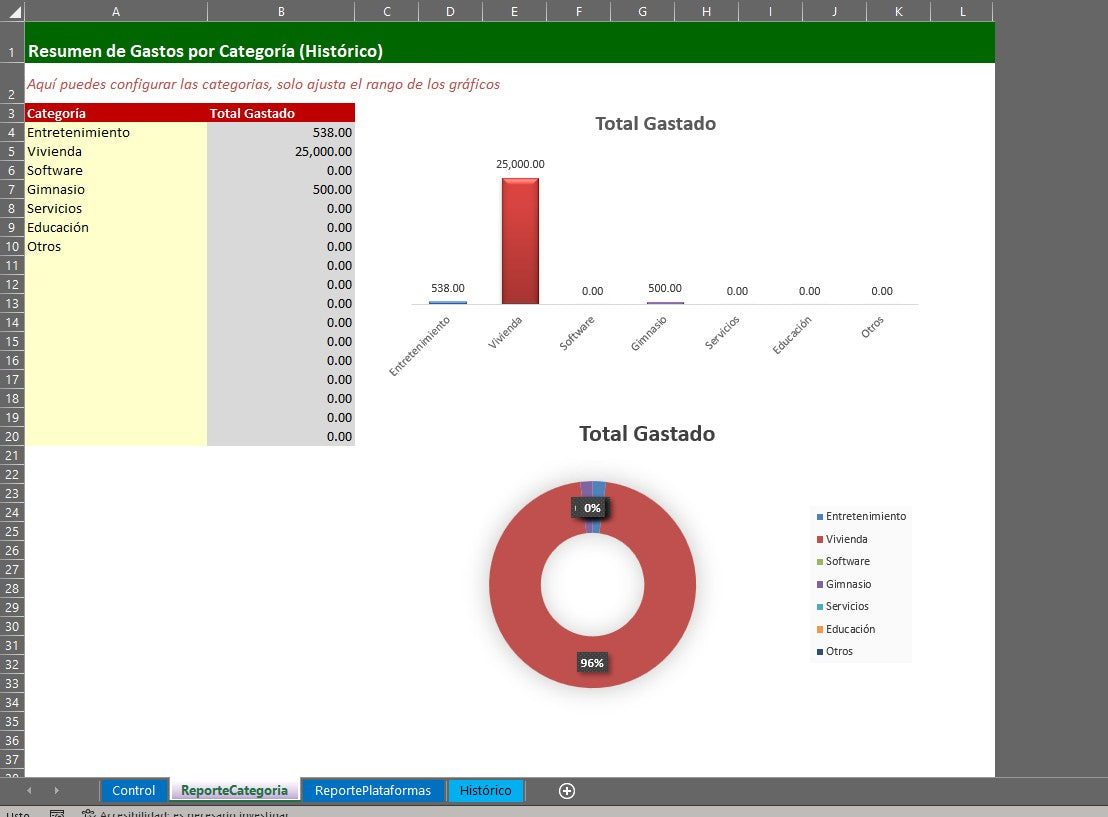Click the purple Gimnasio bar in chart
This screenshot has width=1108, height=817.
665,302
